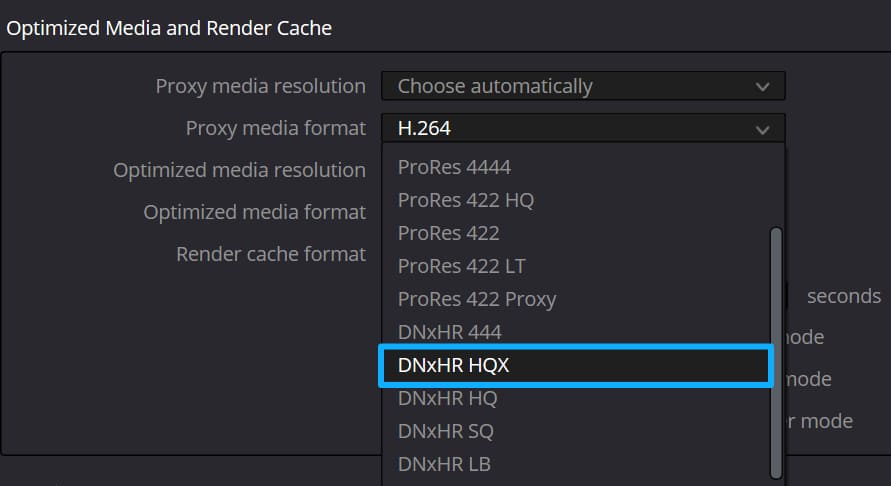Screen dimensions: 891x486
Task: Click the seconds label
Action: pos(844,296)
